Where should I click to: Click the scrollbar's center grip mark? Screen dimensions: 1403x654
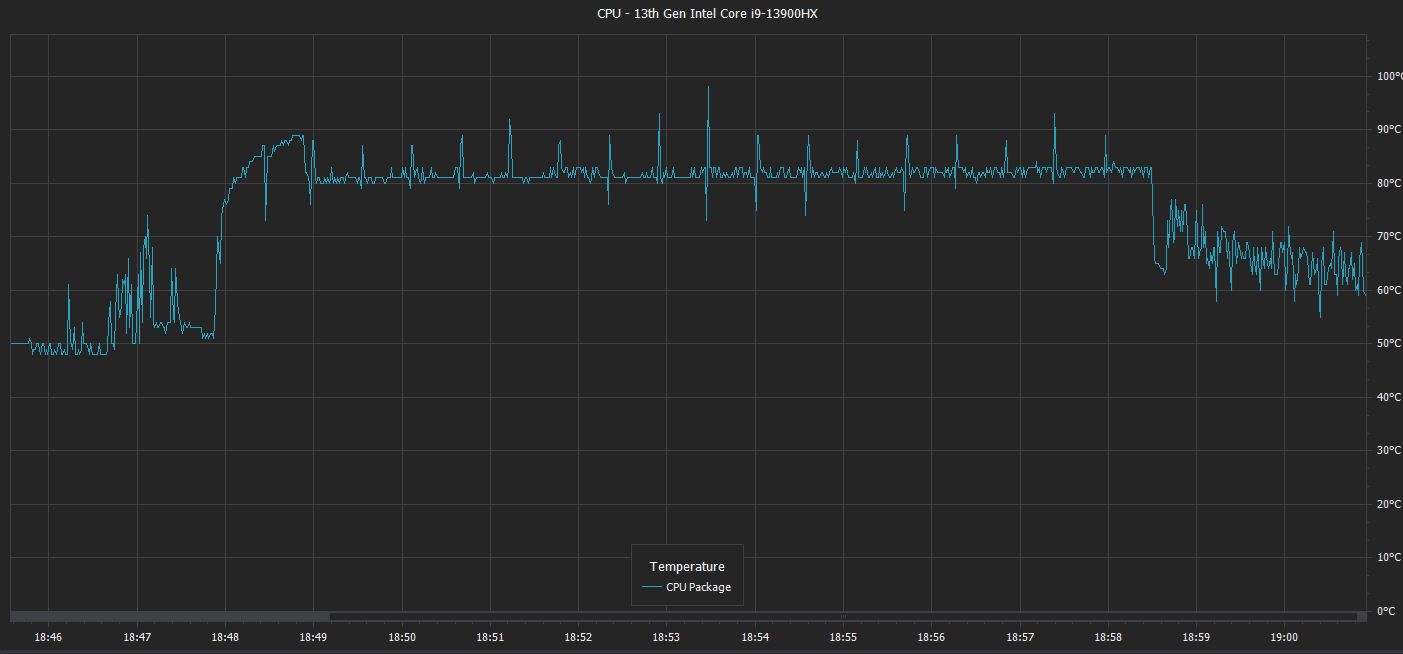pyautogui.click(x=843, y=616)
